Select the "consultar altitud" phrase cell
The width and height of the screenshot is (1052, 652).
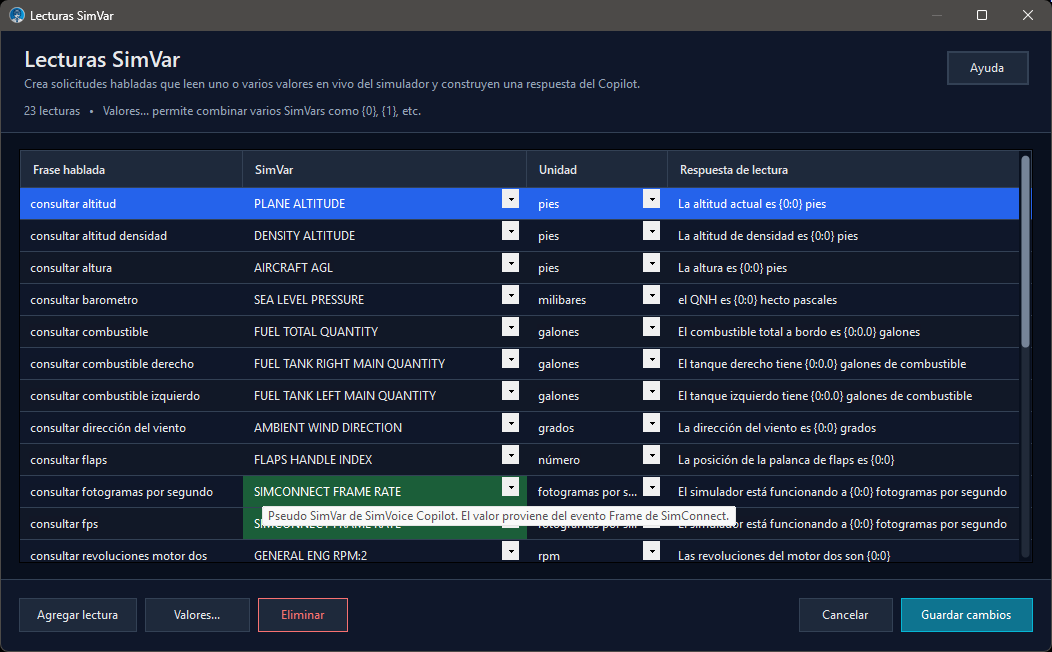(132, 204)
